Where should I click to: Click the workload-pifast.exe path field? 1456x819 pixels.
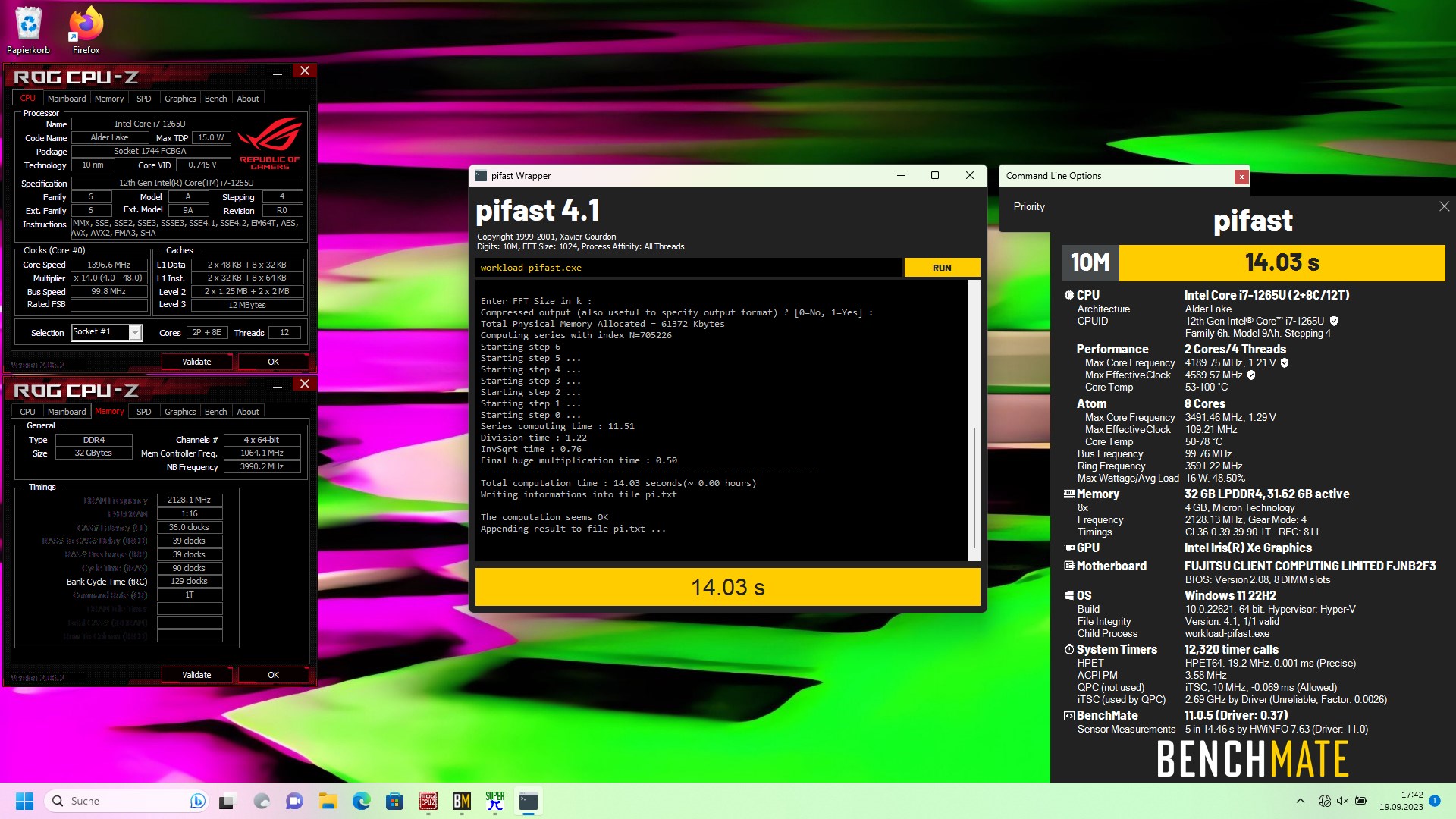pyautogui.click(x=689, y=268)
